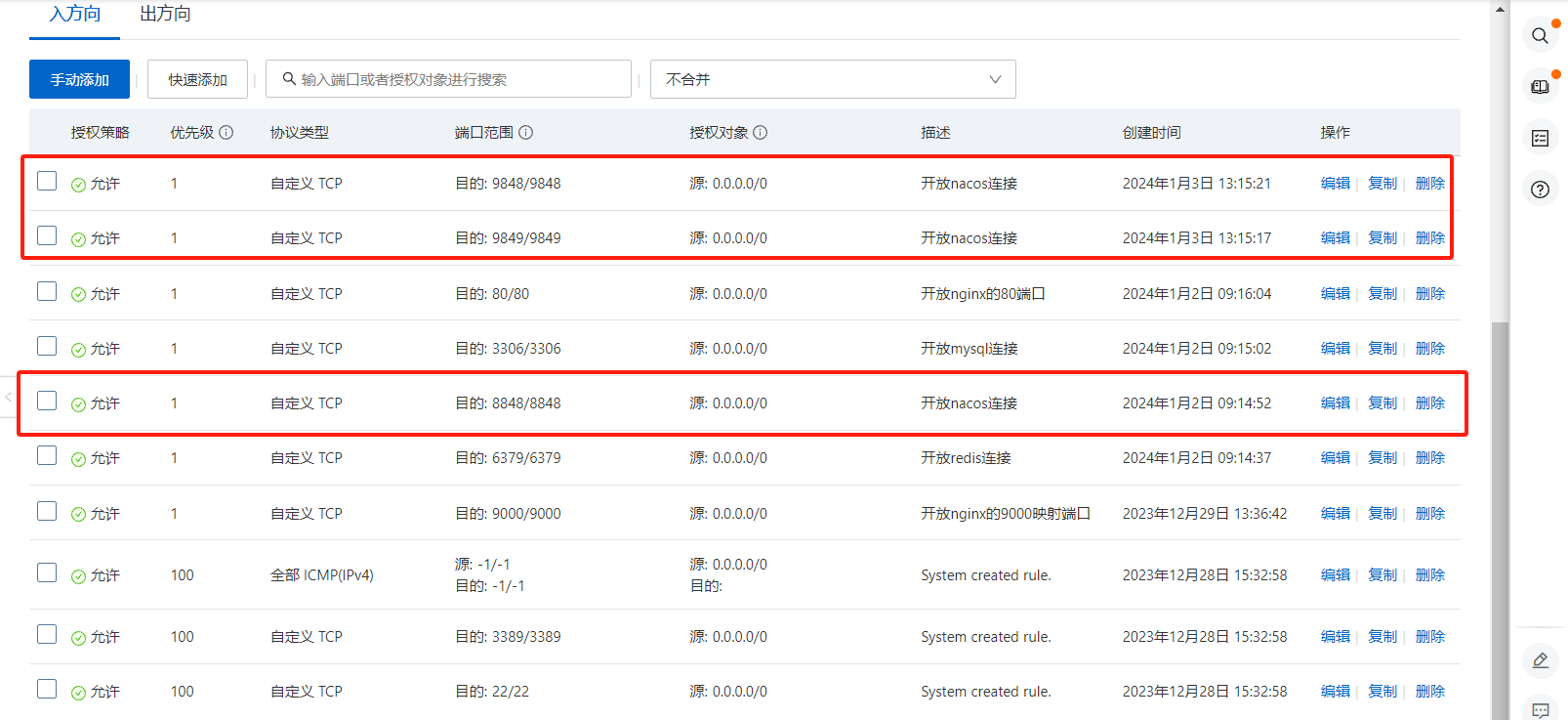
Task: Show the port range column info icon
Action: tap(526, 133)
